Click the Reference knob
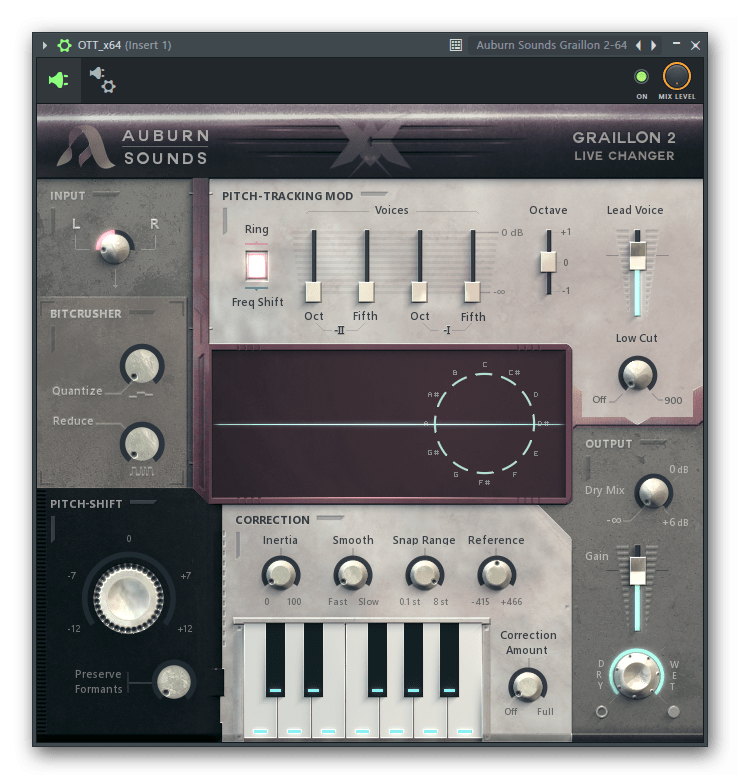This screenshot has width=740, height=779. point(496,574)
